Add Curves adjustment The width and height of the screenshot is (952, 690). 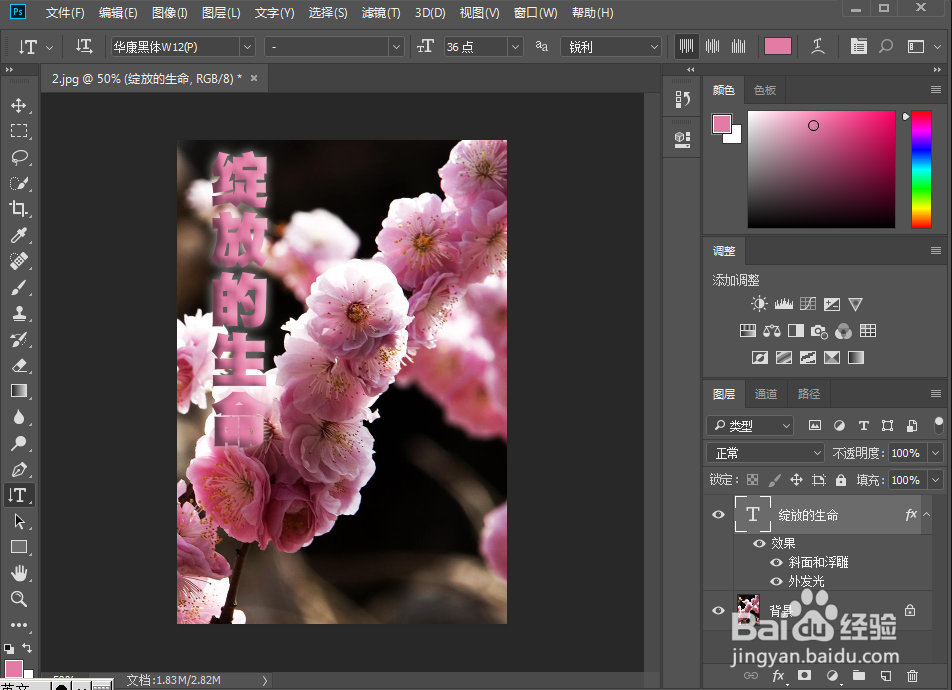808,304
